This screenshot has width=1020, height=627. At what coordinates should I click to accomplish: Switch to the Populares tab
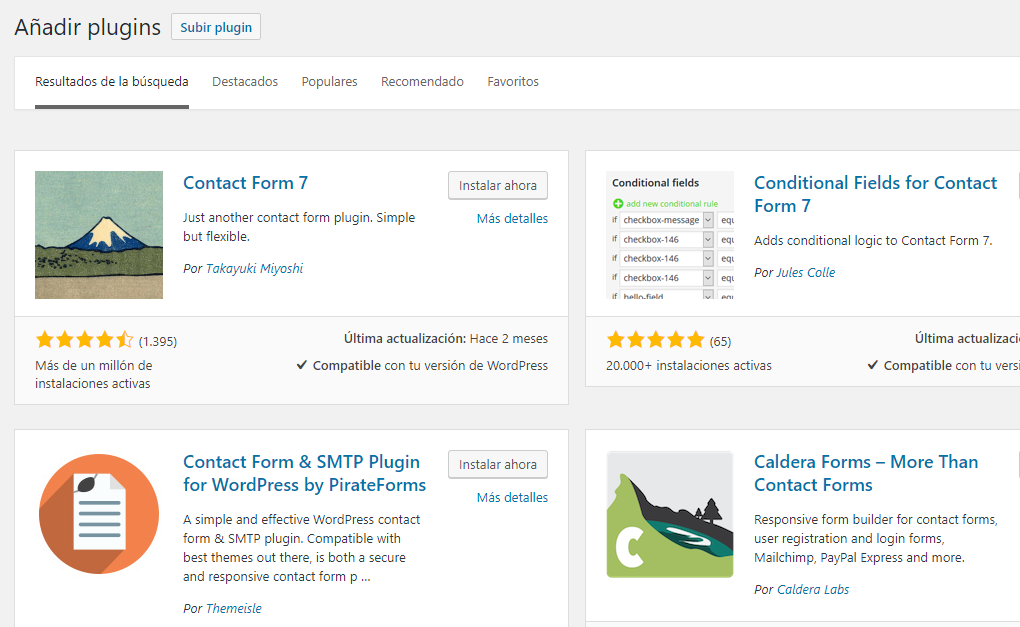[330, 82]
